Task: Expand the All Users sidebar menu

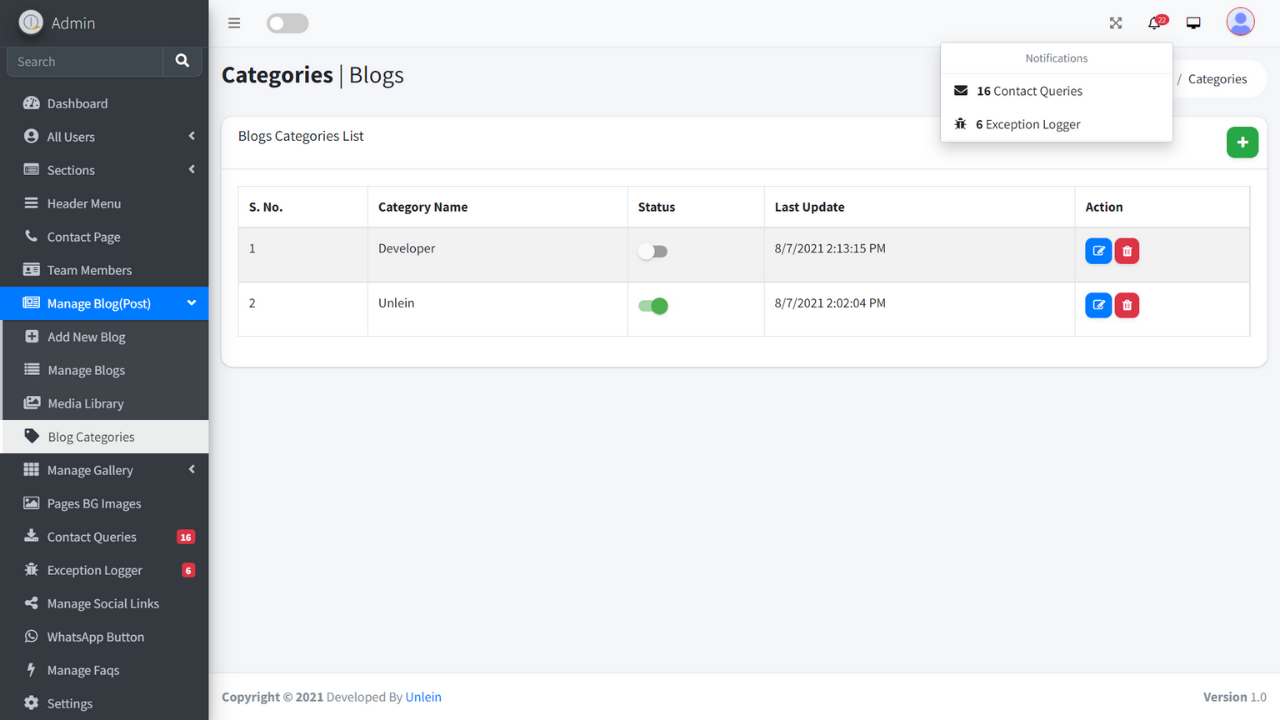Action: click(x=104, y=137)
